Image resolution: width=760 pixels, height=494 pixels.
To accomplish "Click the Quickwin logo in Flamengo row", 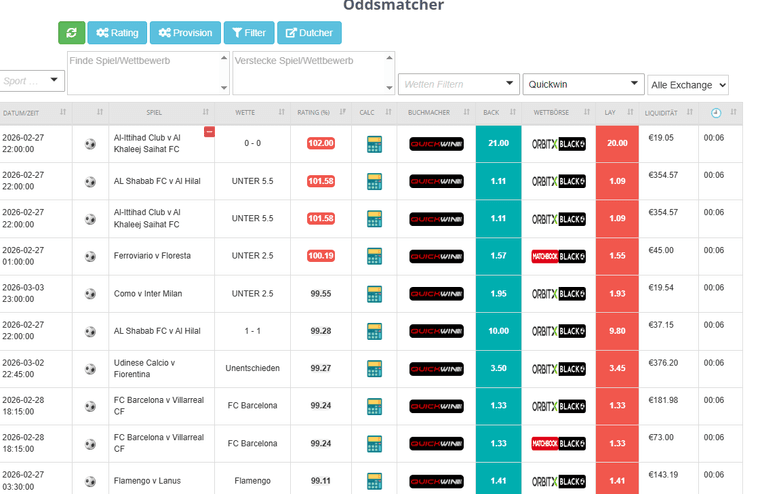I will pos(436,481).
